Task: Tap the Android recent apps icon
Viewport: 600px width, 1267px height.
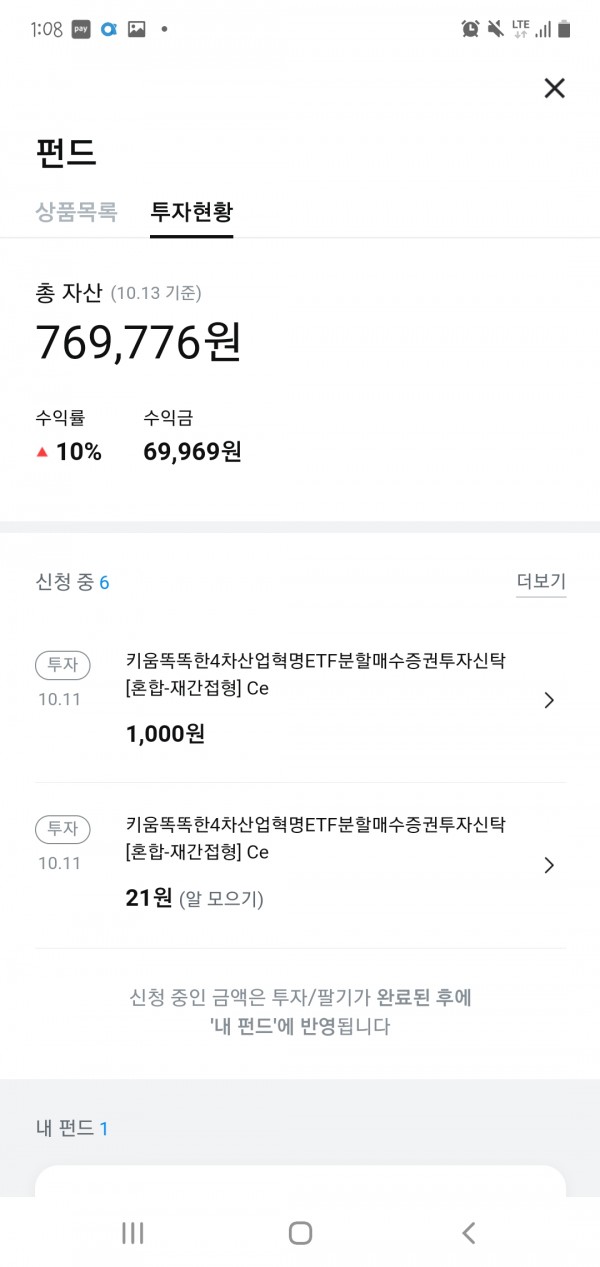Action: click(133, 1233)
